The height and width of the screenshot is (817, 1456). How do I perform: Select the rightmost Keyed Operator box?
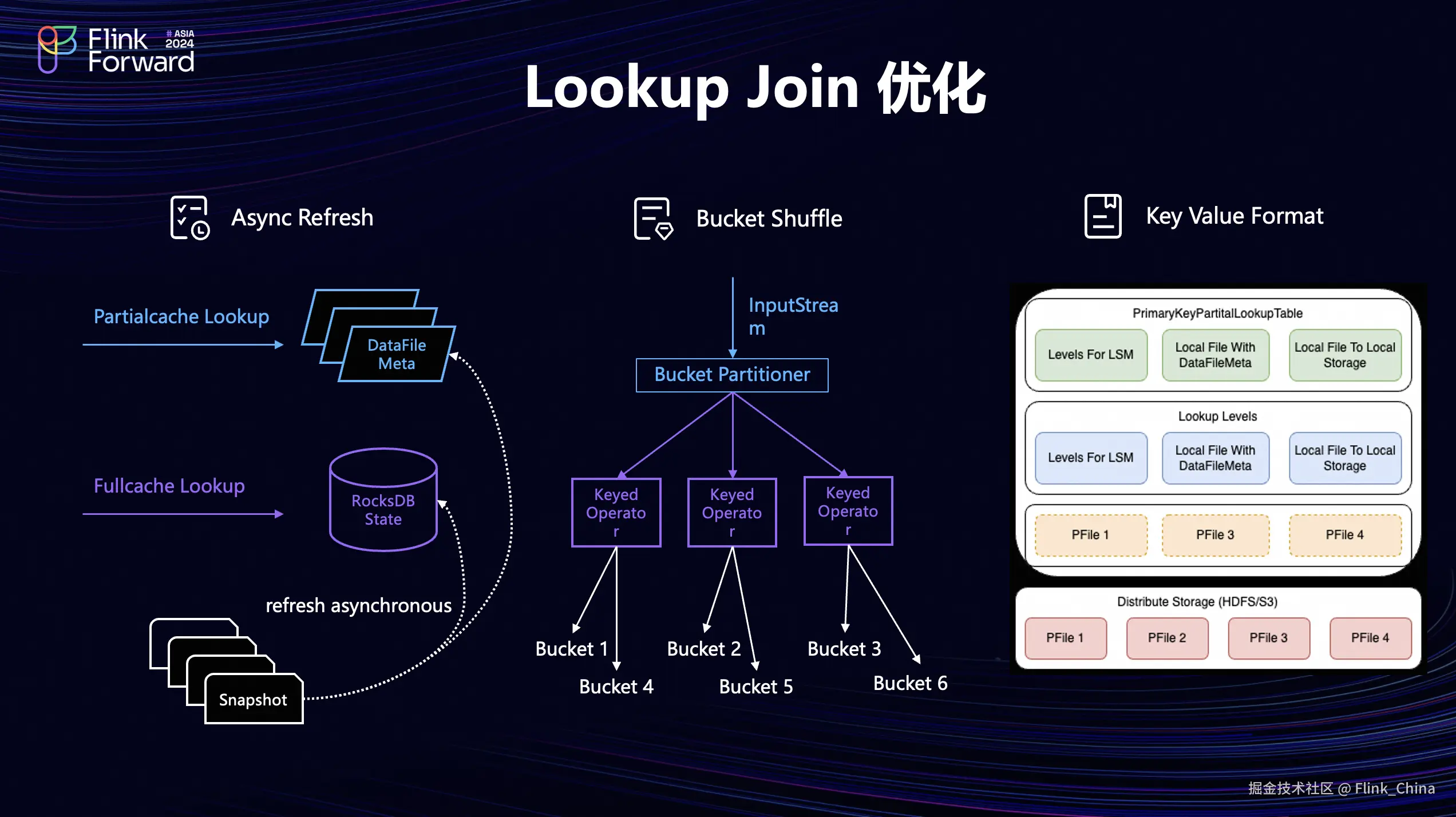pos(848,510)
